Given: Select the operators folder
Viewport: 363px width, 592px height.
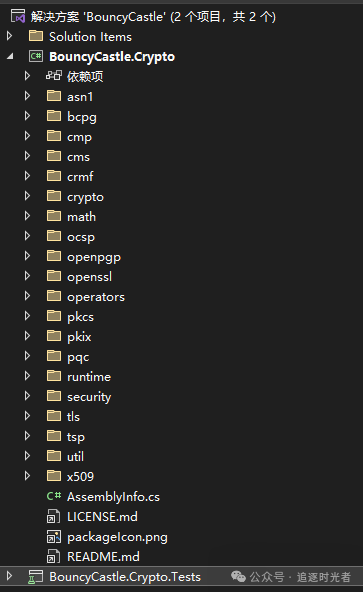Looking at the screenshot, I should [x=96, y=297].
